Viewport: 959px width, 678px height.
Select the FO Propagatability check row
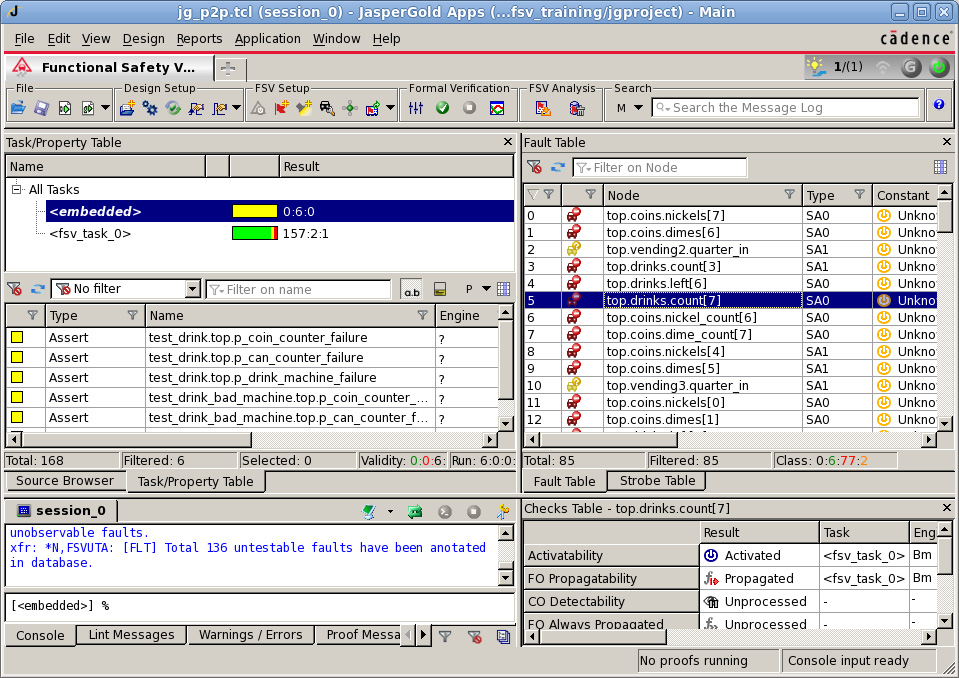(730, 578)
